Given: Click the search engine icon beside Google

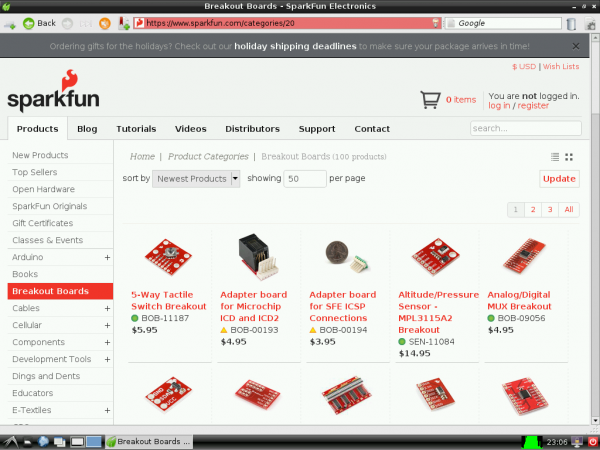Looking at the screenshot, I should click(452, 23).
